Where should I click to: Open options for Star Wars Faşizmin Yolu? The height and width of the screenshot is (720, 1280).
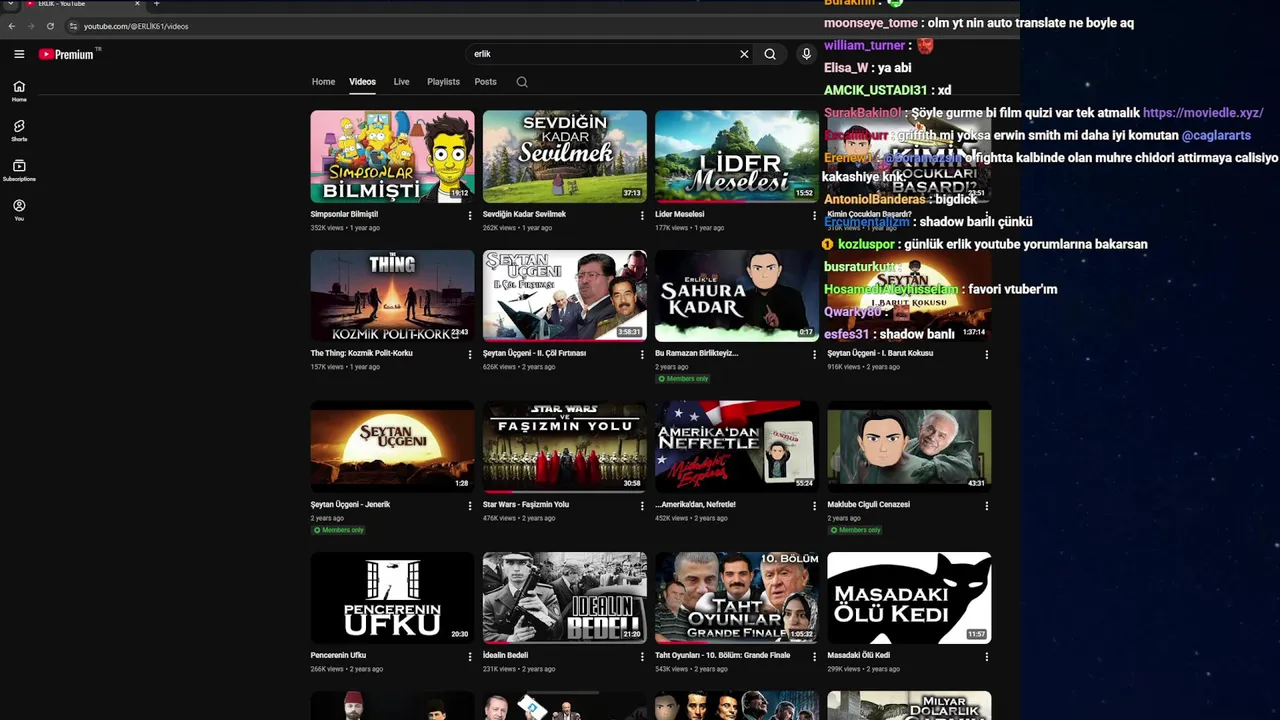pos(642,506)
